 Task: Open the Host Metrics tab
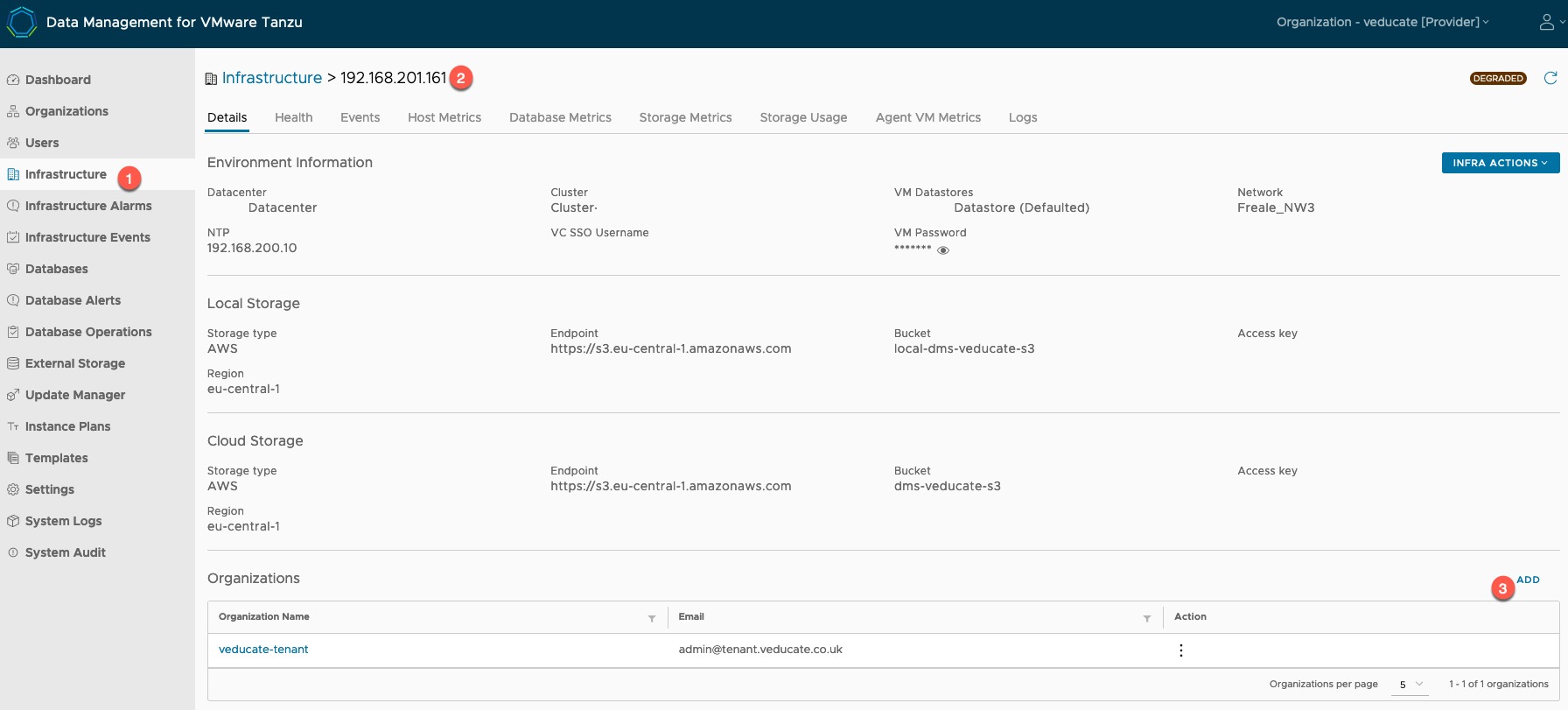(x=444, y=117)
